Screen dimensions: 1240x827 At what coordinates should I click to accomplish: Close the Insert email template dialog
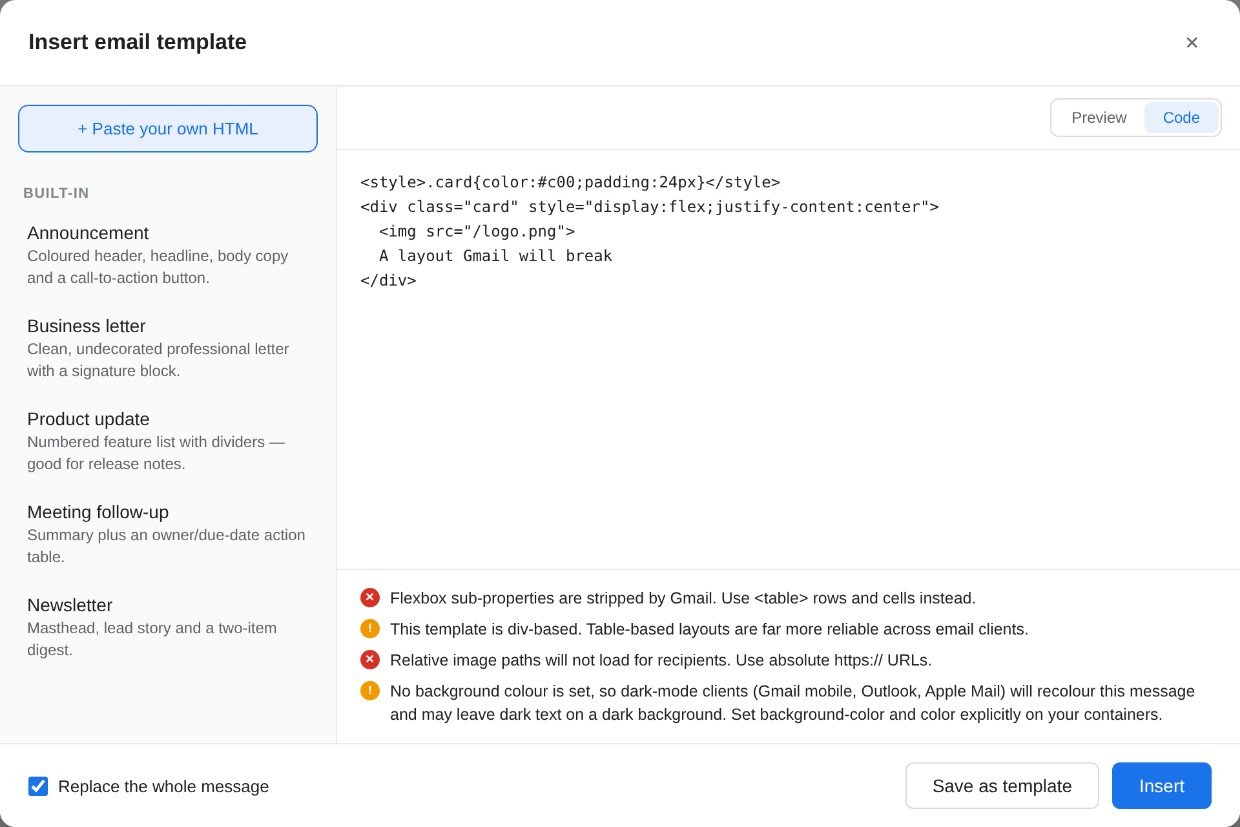1191,42
